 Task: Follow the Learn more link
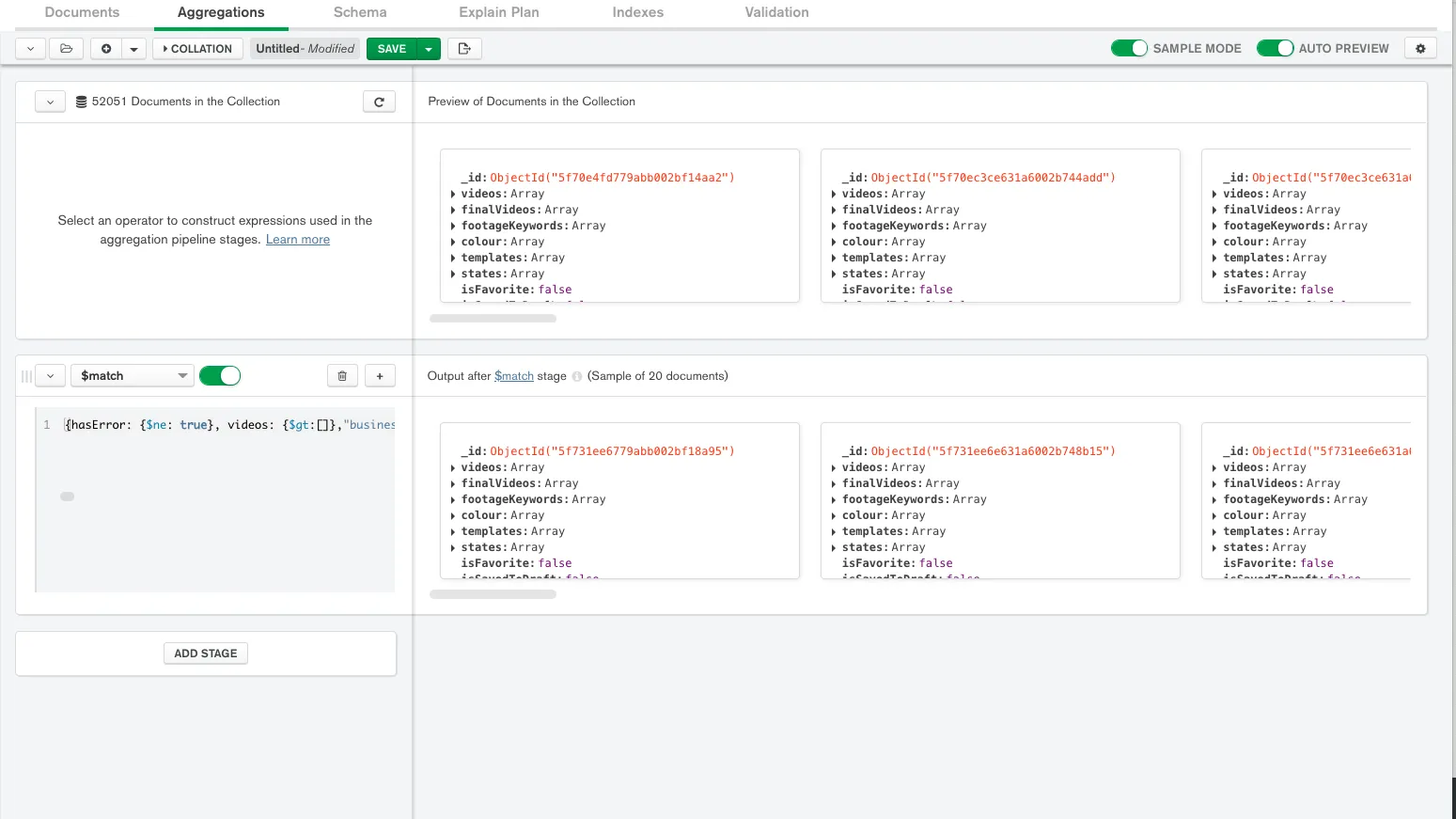coord(298,240)
